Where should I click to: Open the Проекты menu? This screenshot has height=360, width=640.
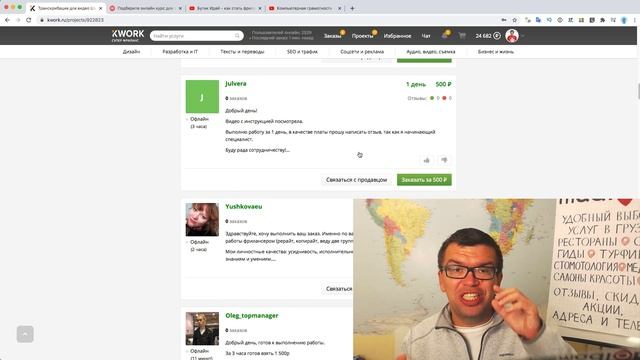tap(362, 36)
